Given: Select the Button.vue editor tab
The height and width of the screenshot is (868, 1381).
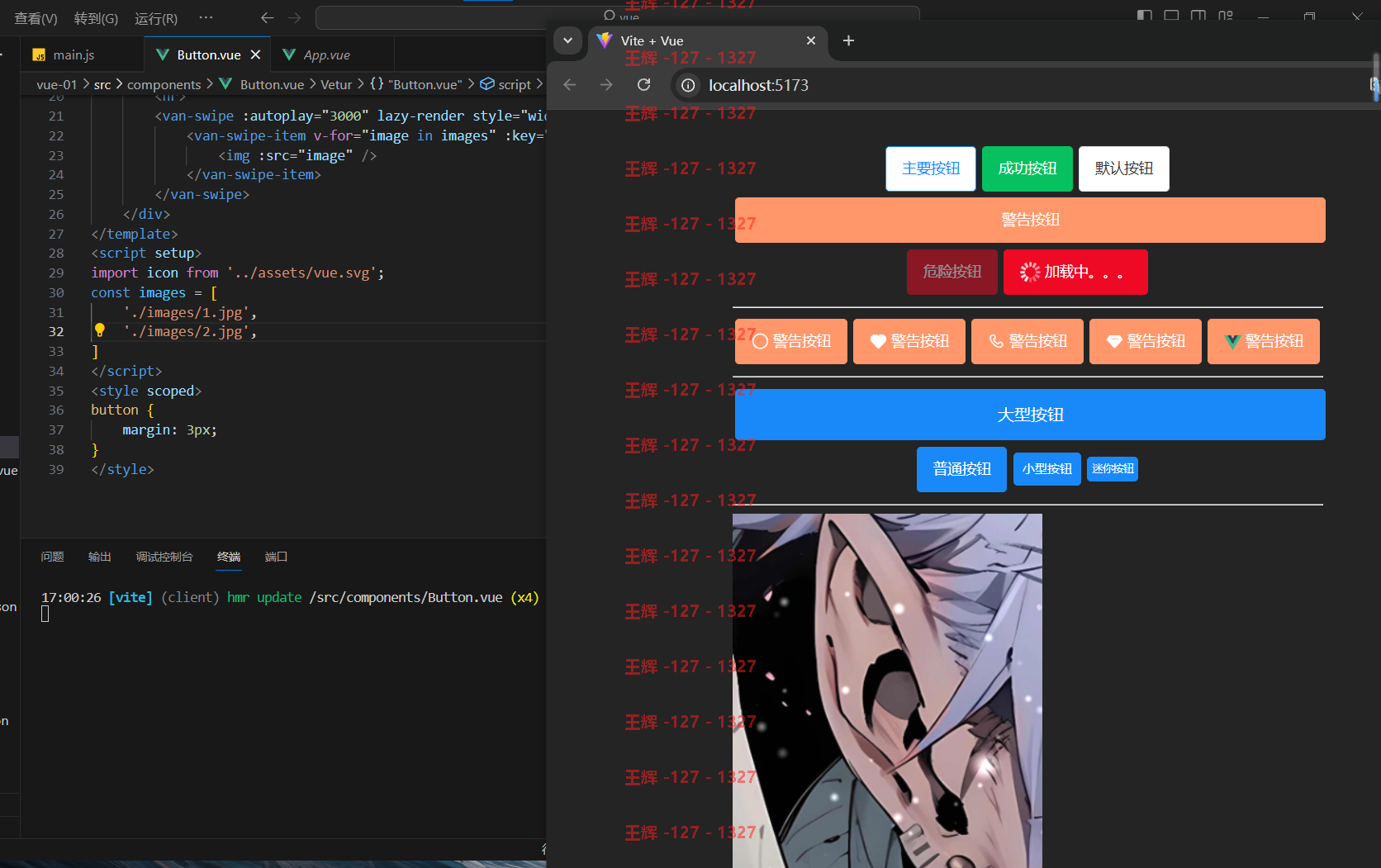Looking at the screenshot, I should 208,55.
